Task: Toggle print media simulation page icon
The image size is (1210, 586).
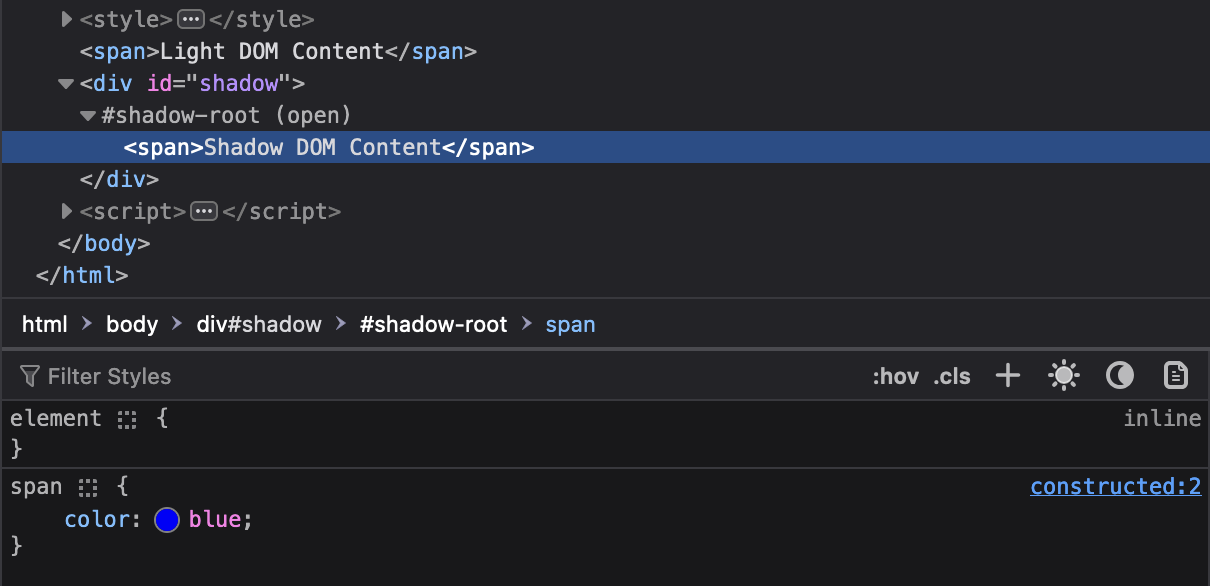Action: pyautogui.click(x=1176, y=376)
